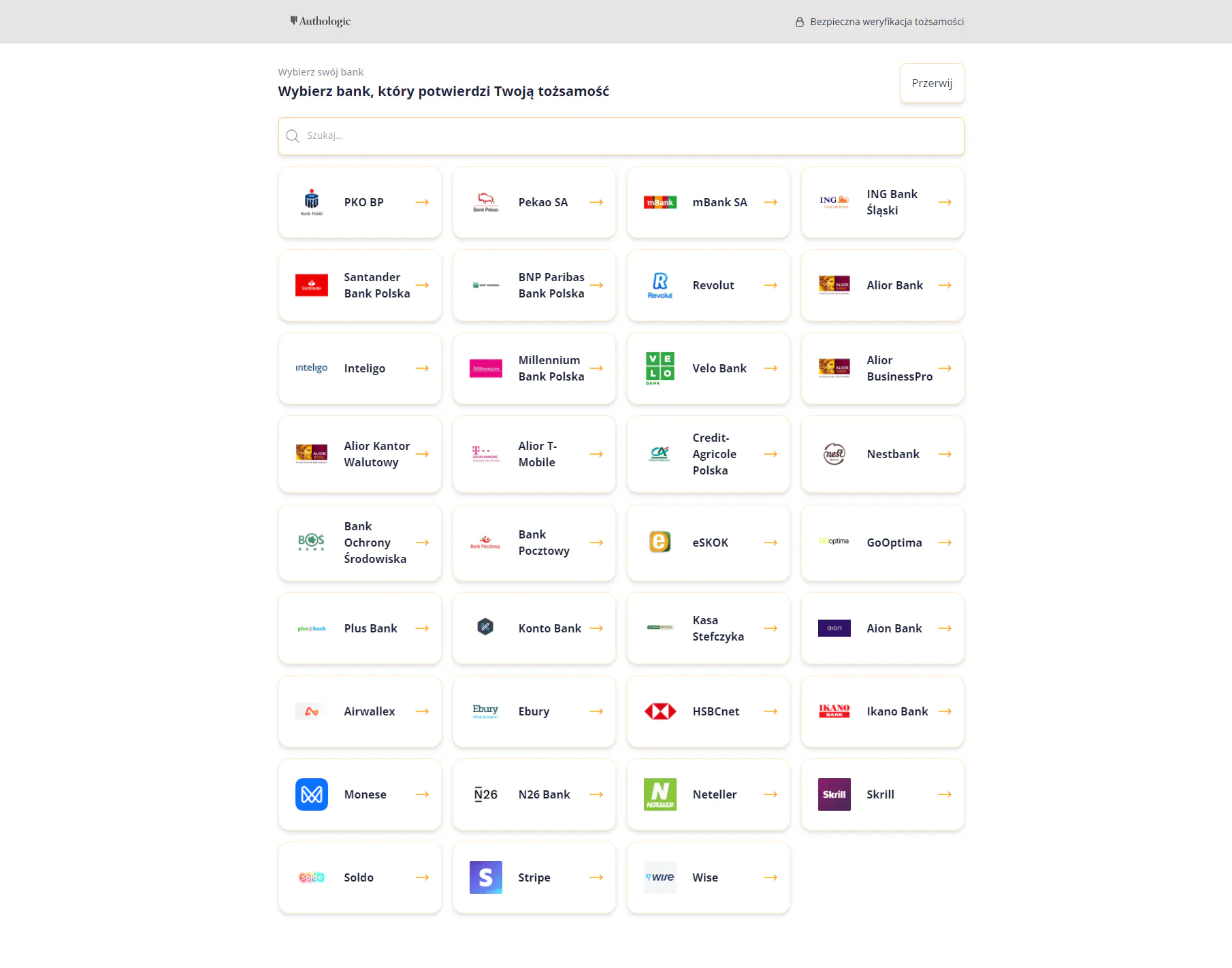Click the eSKOK orange logo
The height and width of the screenshot is (968, 1232).
coord(660,542)
